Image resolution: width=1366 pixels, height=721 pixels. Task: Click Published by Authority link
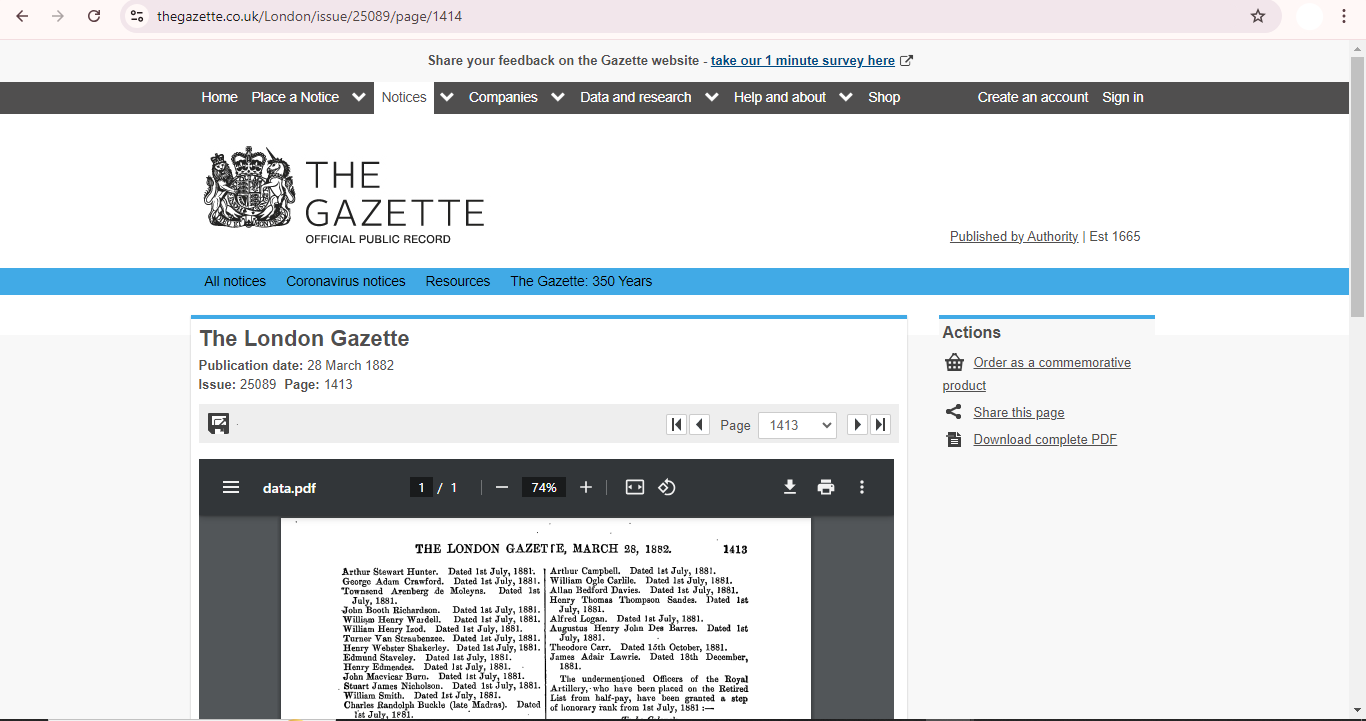pyautogui.click(x=1014, y=237)
